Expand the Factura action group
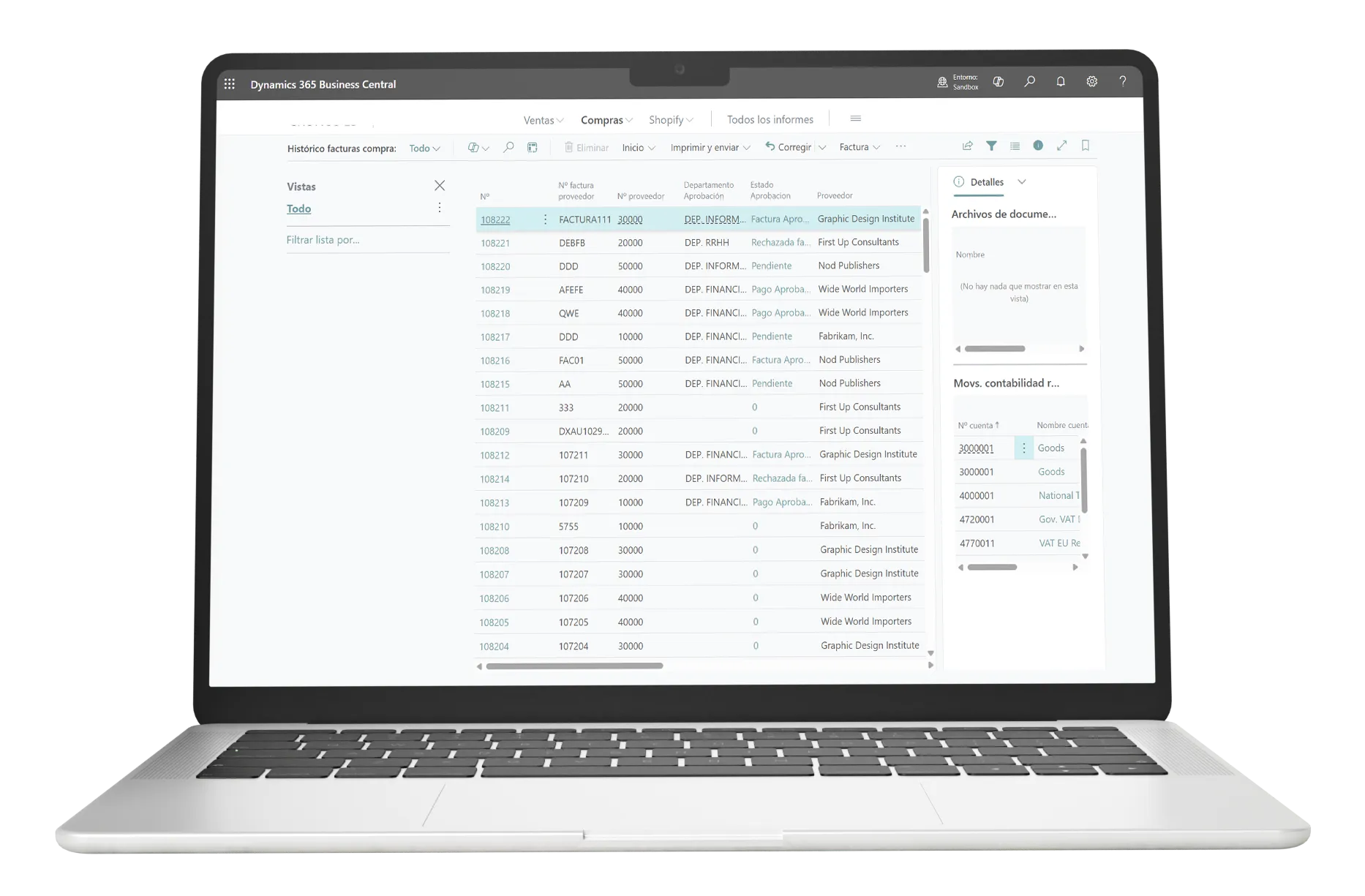 coord(860,147)
